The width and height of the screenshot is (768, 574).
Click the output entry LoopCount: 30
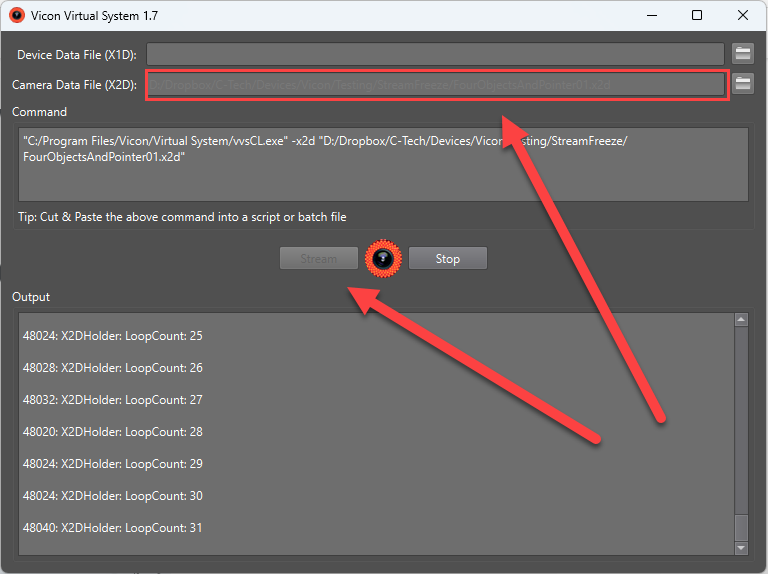pos(112,496)
